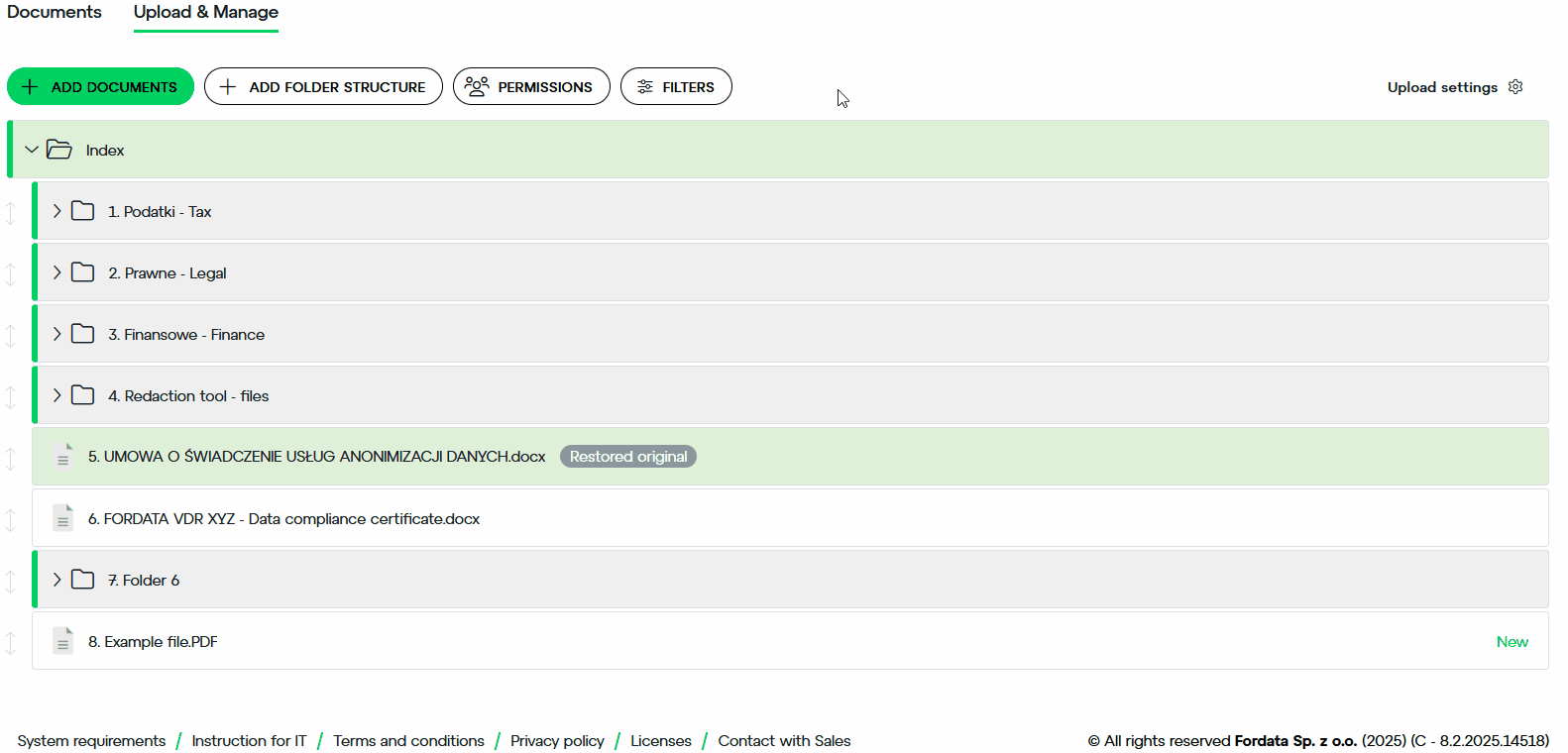This screenshot has width=1568, height=753.
Task: Click the folder icon for 1. Podatki - Tax
Action: pyautogui.click(x=83, y=211)
